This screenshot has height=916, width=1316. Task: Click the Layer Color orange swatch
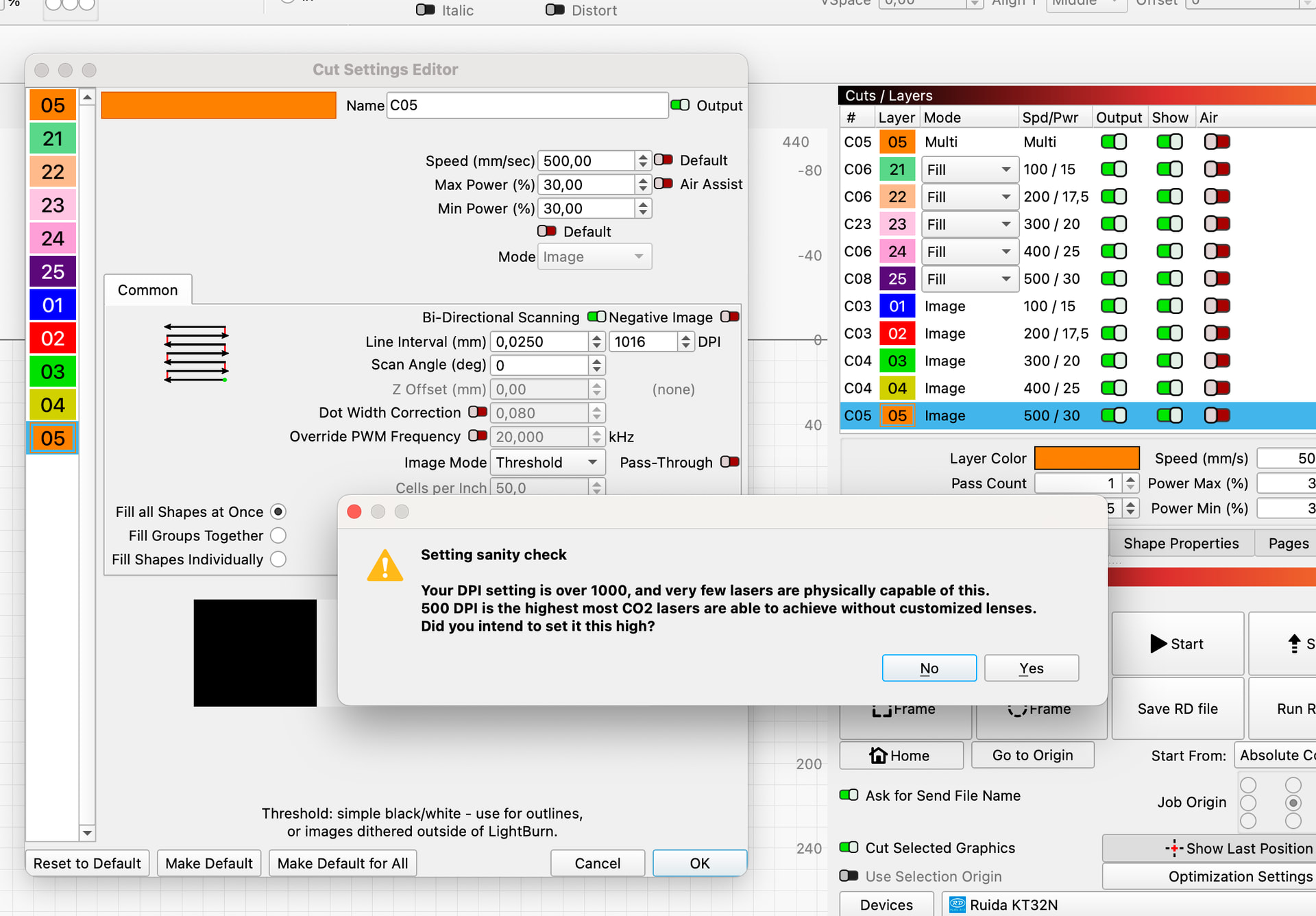point(1086,458)
